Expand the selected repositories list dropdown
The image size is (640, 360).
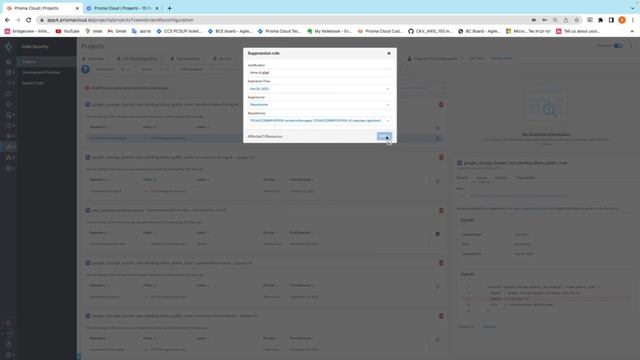point(319,120)
